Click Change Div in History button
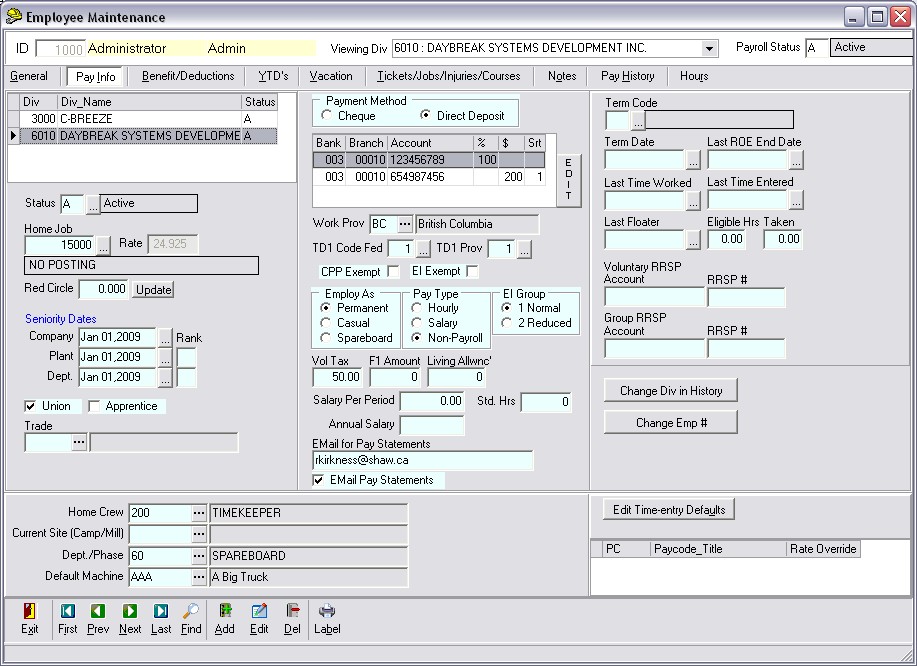The height and width of the screenshot is (666, 917). 670,391
